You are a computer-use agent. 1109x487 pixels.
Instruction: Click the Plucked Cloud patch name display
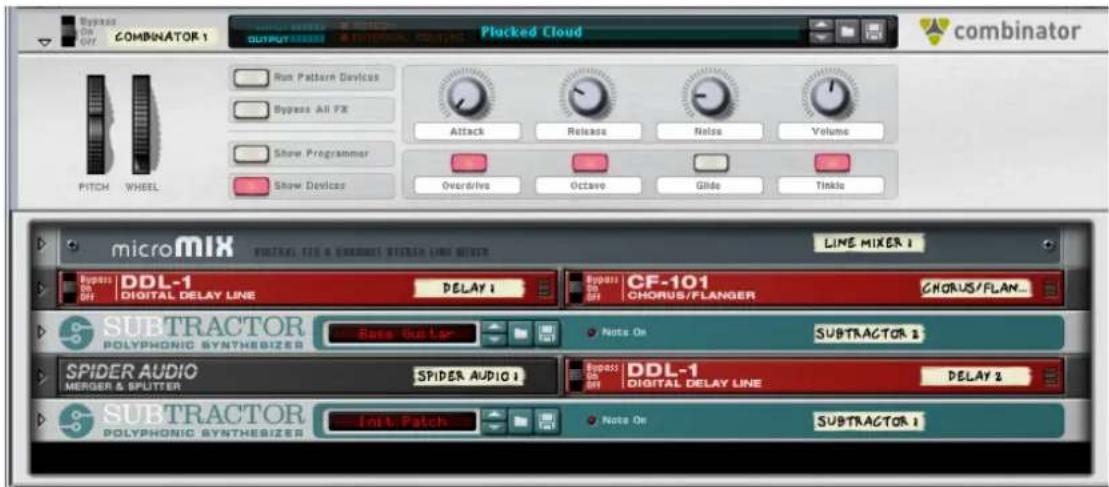(x=530, y=32)
